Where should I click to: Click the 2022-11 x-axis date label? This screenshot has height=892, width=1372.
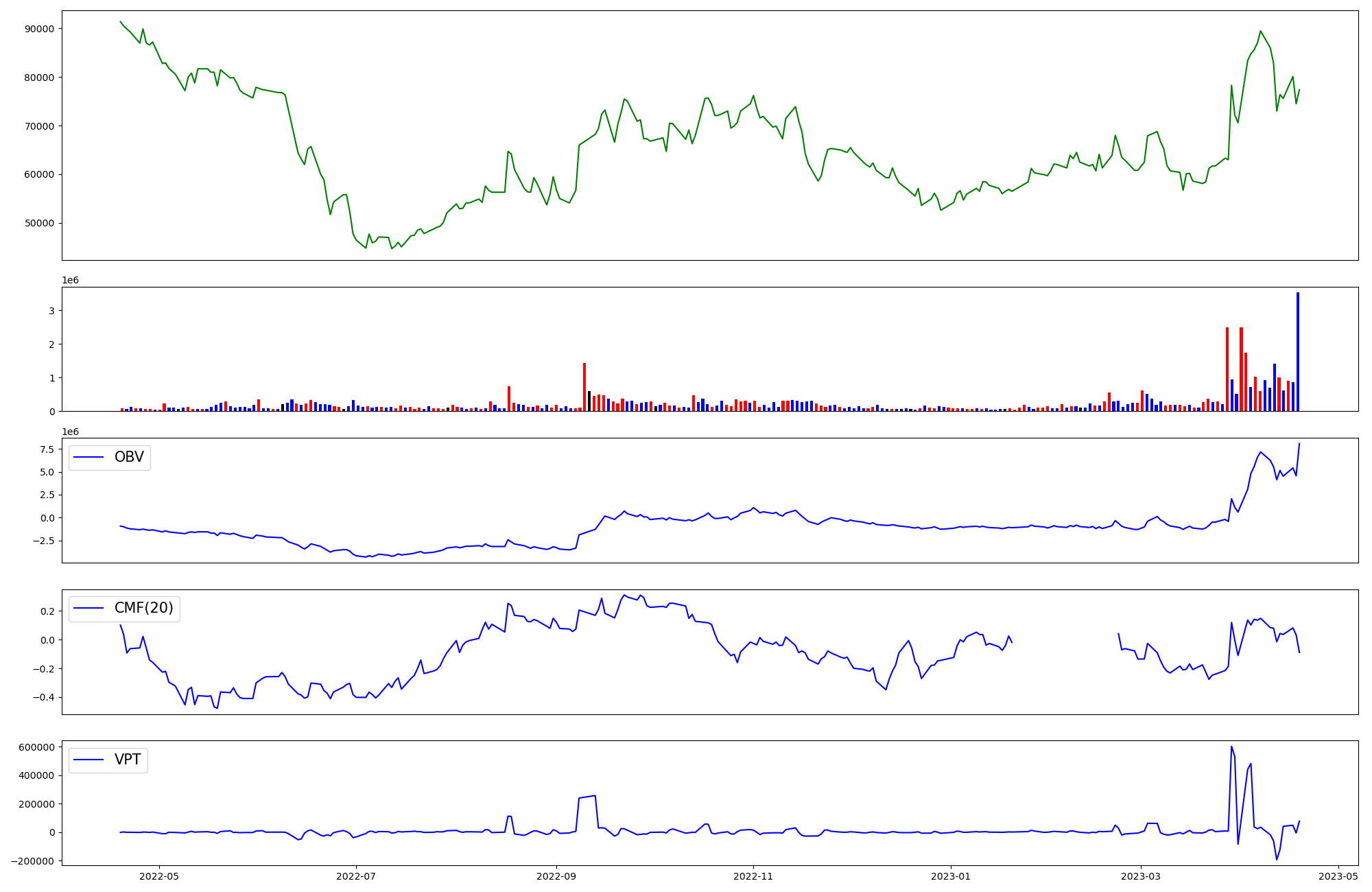pos(753,876)
